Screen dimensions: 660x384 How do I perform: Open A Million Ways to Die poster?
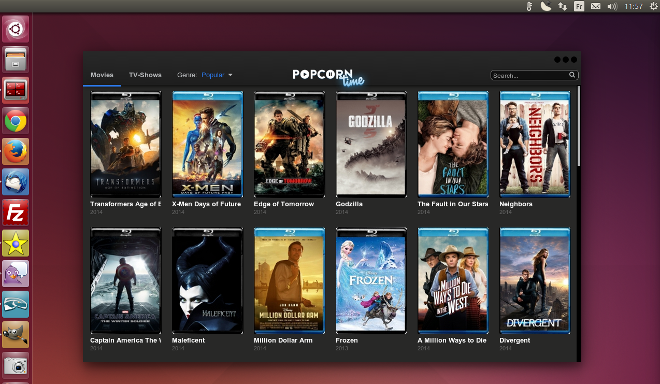tap(453, 281)
